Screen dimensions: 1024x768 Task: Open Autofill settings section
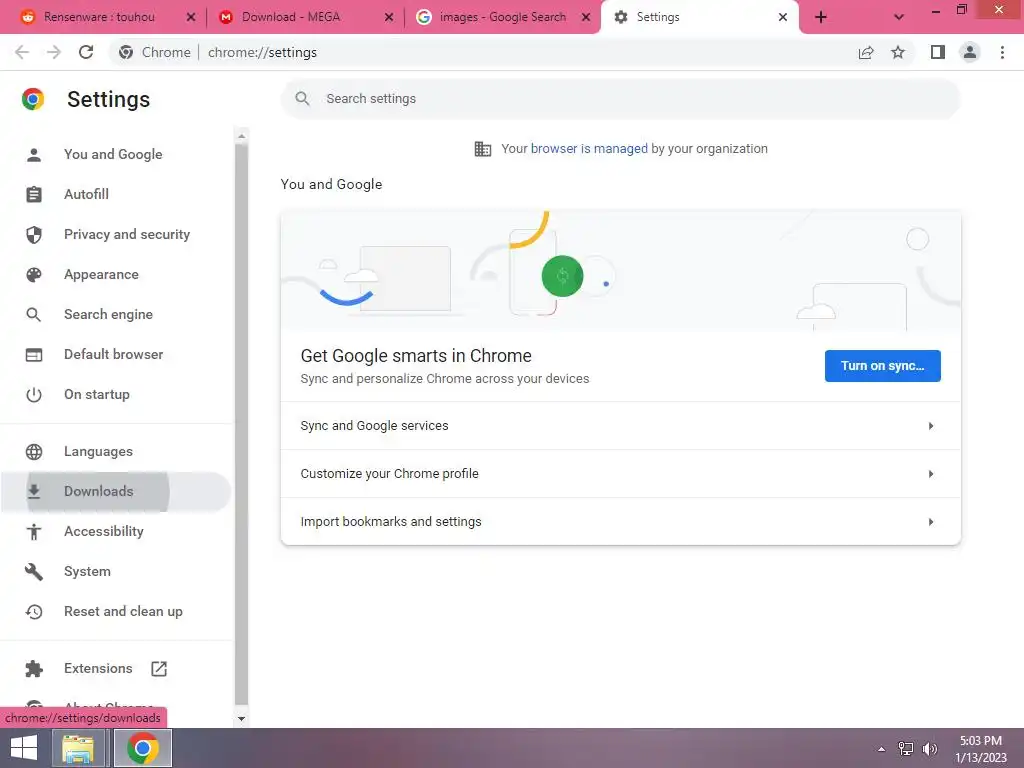click(116, 195)
